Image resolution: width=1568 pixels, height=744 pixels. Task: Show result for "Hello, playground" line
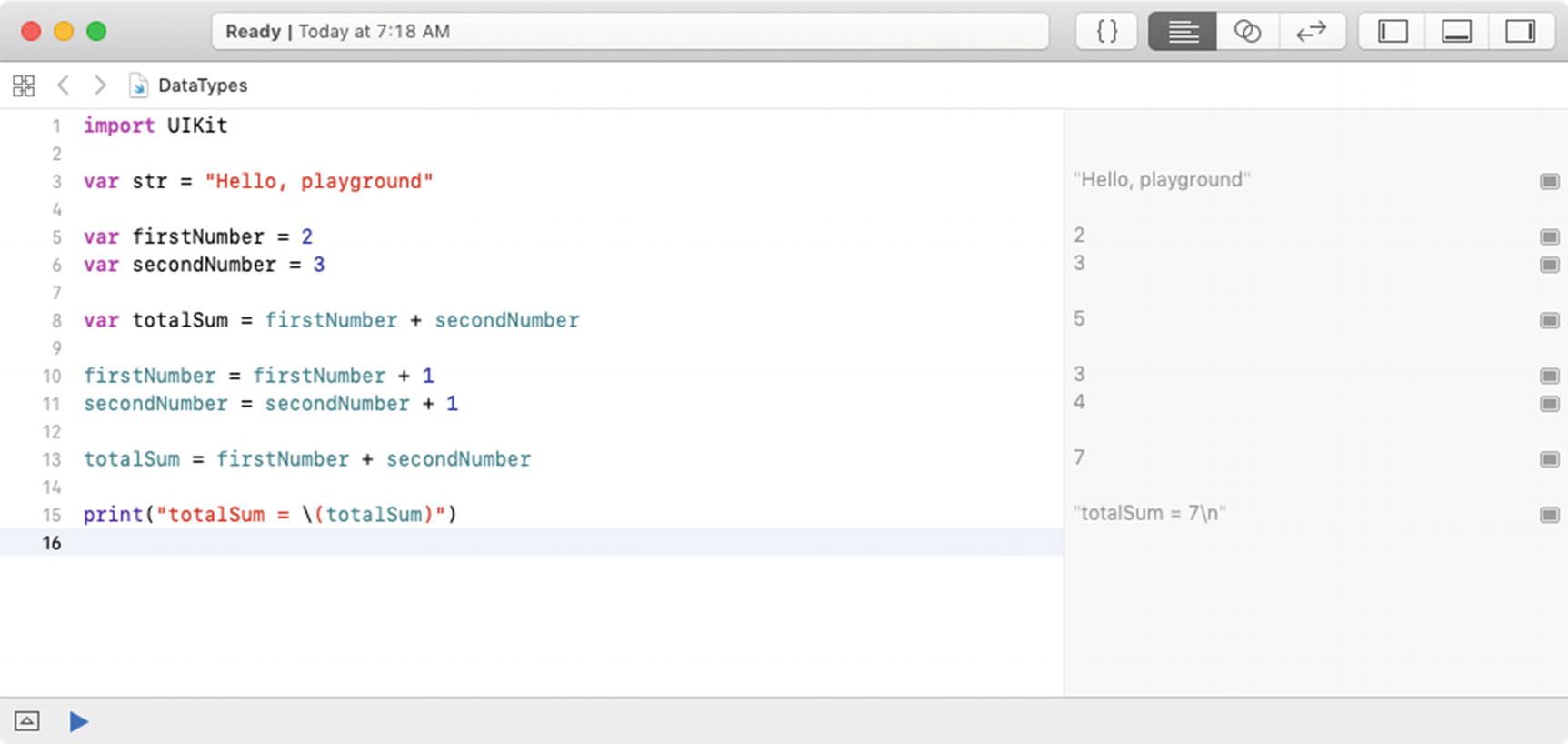tap(1550, 182)
